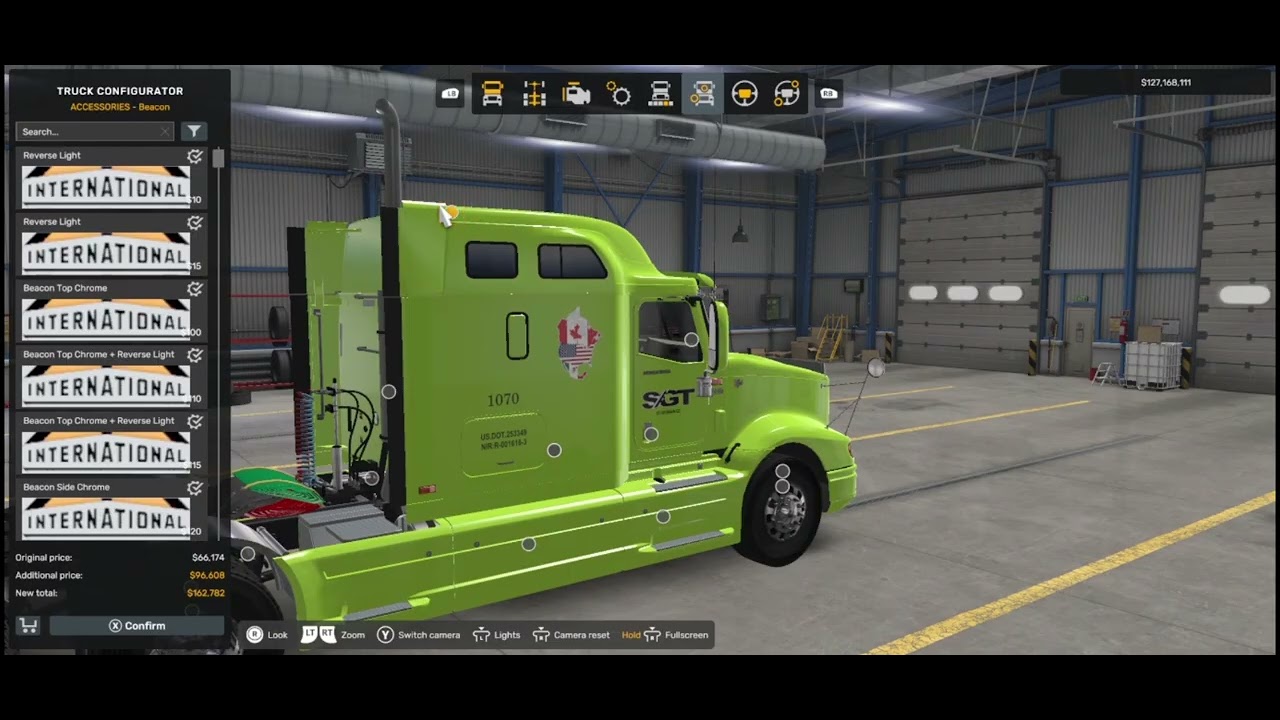Screen dimensions: 1280x720
Task: Select the Reverse Light $10 thumbnail
Action: (x=105, y=187)
